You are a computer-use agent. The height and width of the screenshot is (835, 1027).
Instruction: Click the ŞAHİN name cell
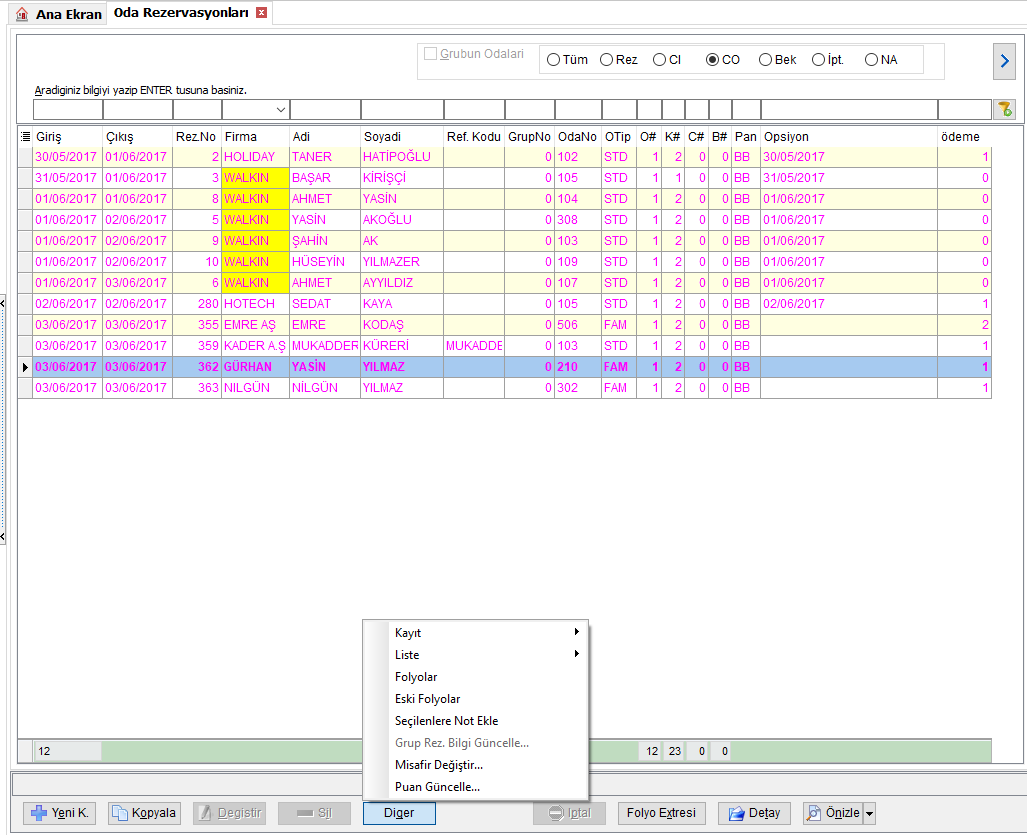tap(325, 240)
